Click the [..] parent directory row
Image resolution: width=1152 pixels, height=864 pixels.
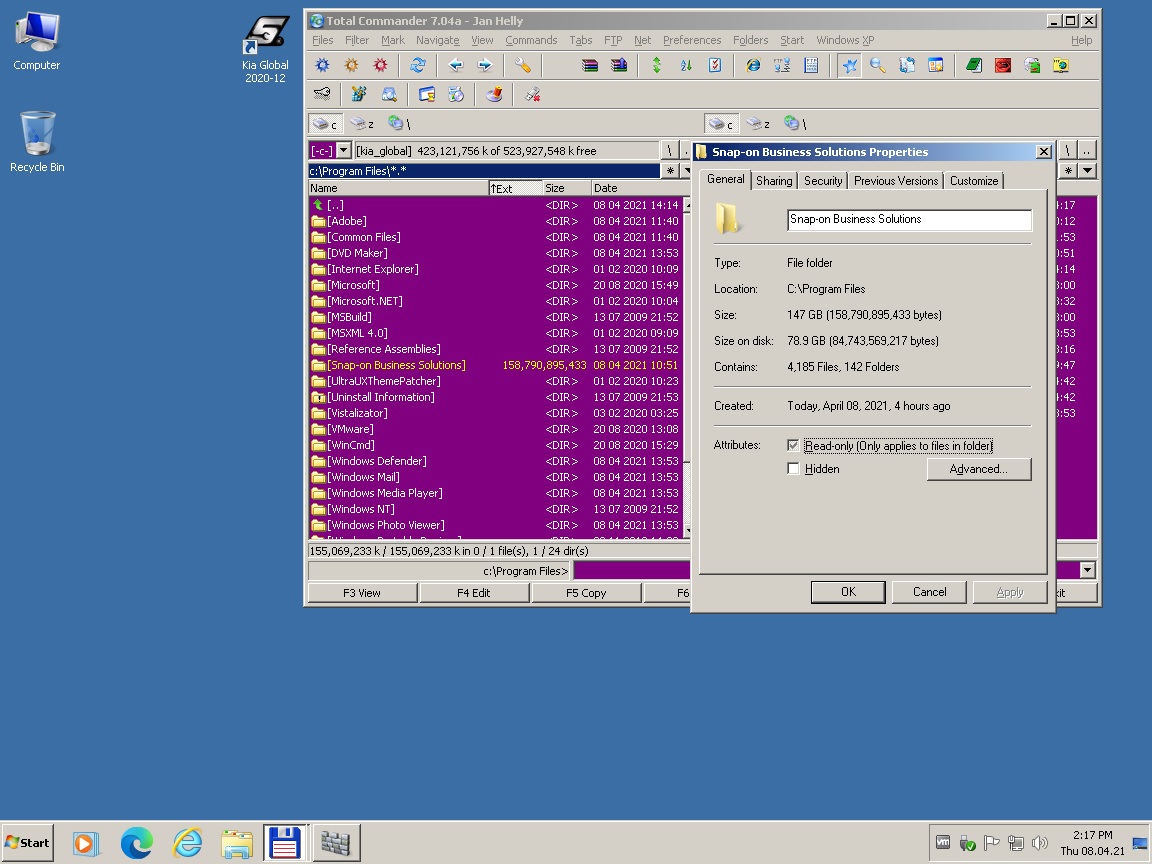496,205
